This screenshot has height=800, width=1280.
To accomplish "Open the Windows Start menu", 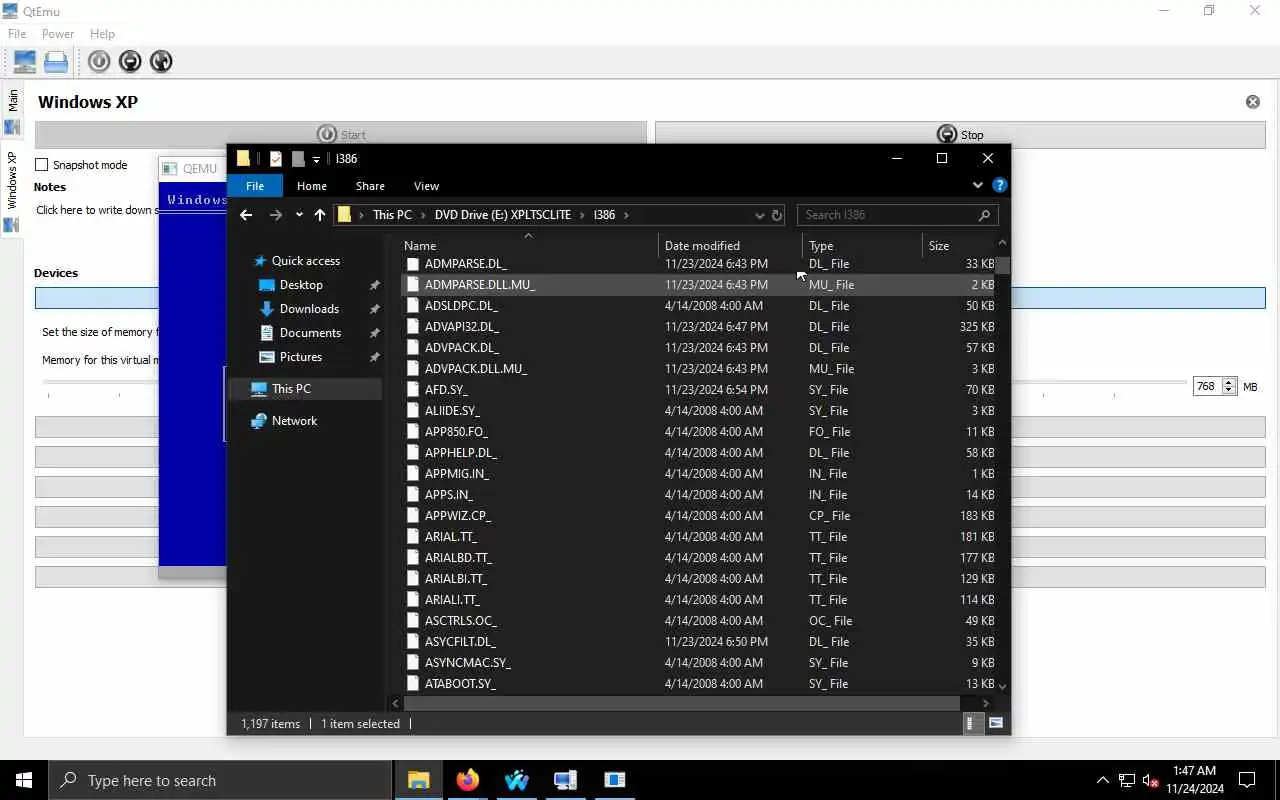I will click(x=24, y=780).
